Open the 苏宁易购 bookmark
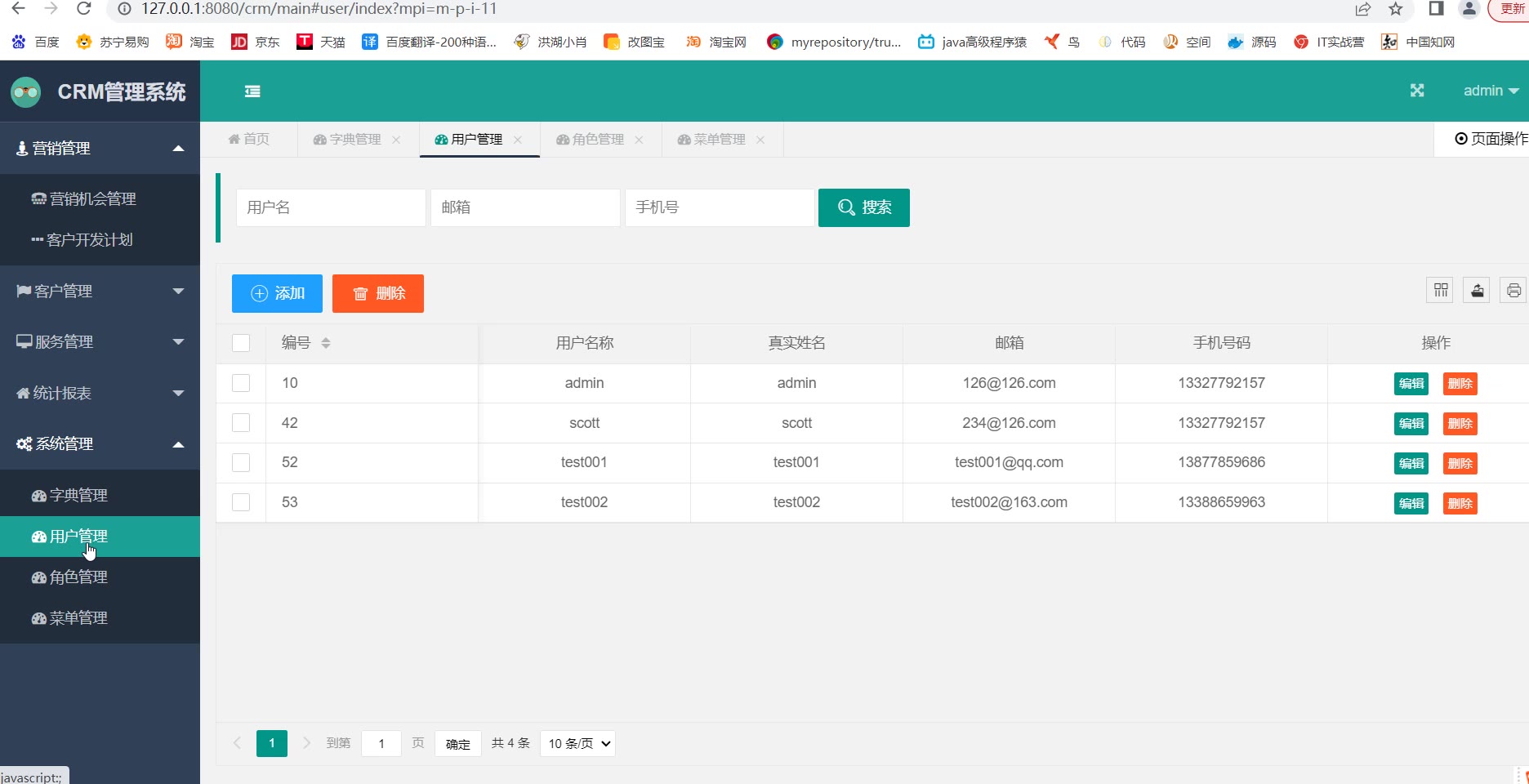Screen dimensions: 1529x784 point(113,42)
